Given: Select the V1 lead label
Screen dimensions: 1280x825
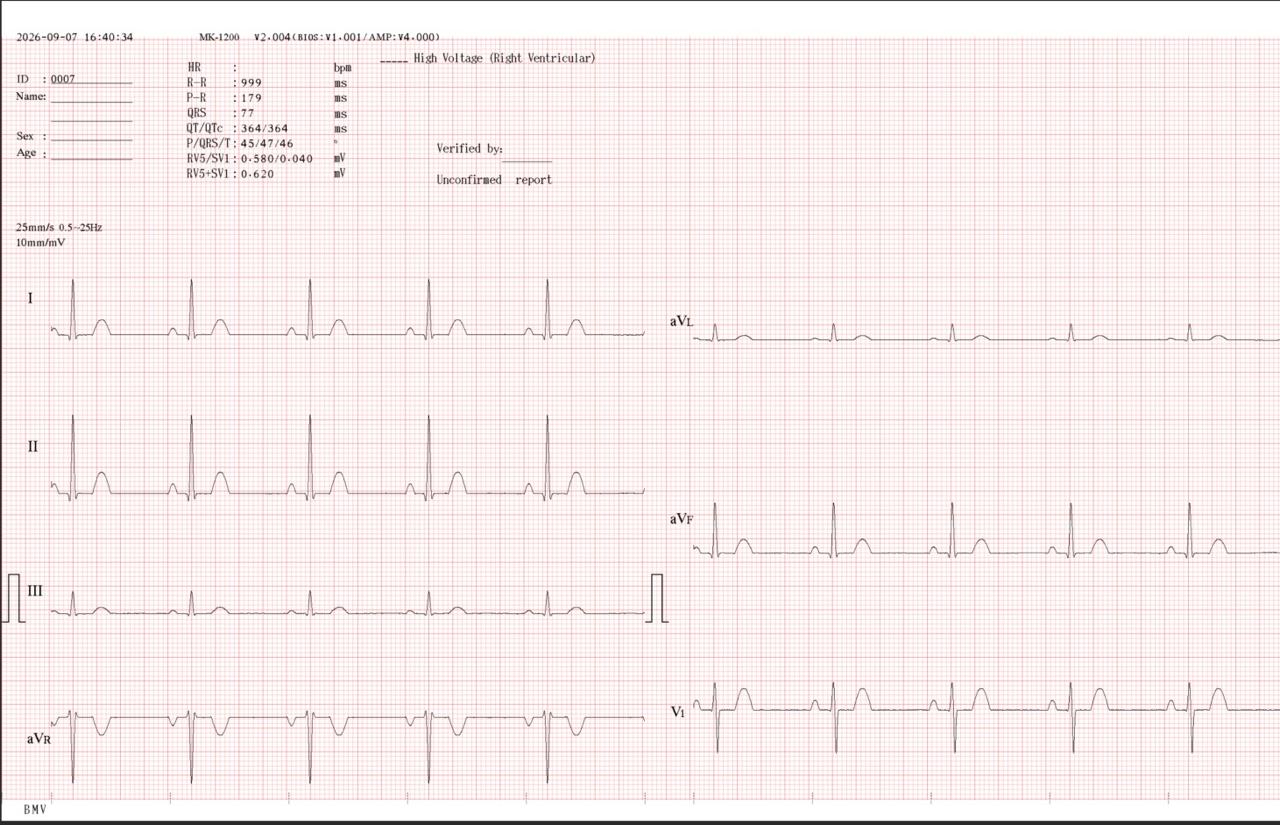Looking at the screenshot, I should pyautogui.click(x=677, y=711).
